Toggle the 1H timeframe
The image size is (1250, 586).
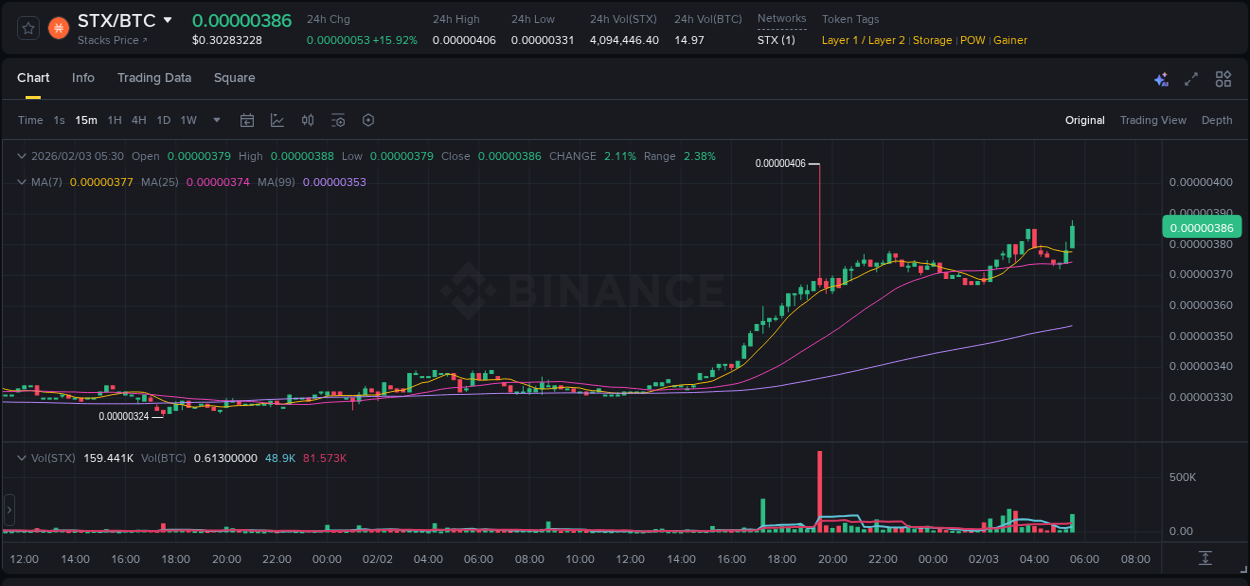pos(116,120)
